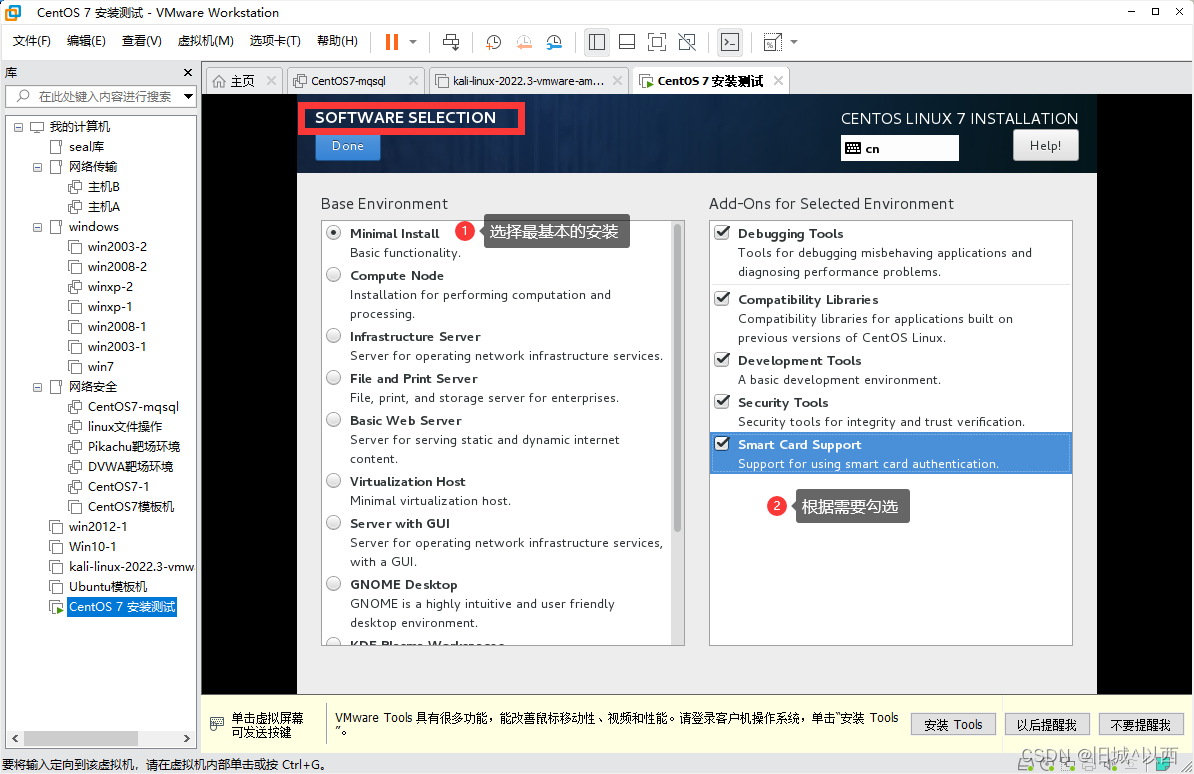Toggle Unity mode icon
Viewport: 1194px width, 774px height.
tap(687, 42)
